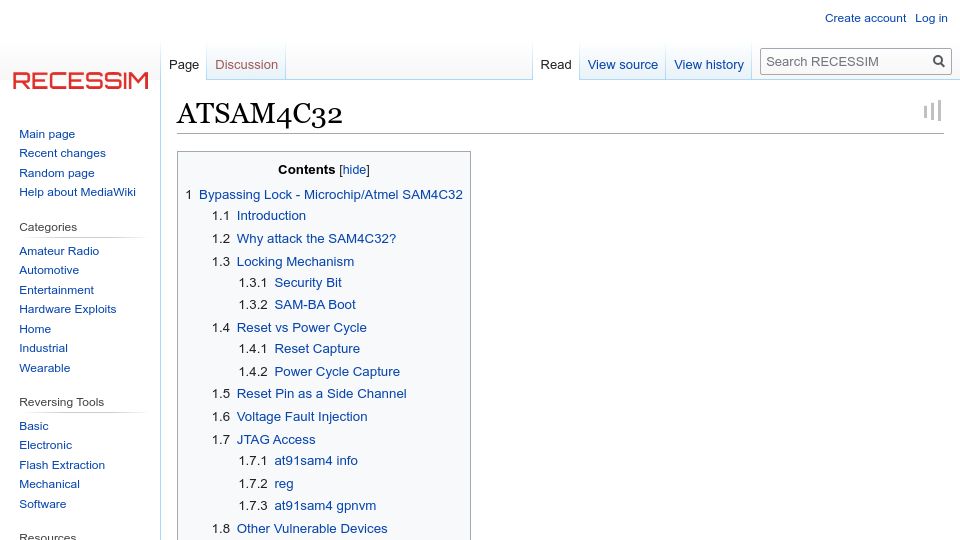Jump to JTAG Access section
The image size is (960, 540).
276,440
